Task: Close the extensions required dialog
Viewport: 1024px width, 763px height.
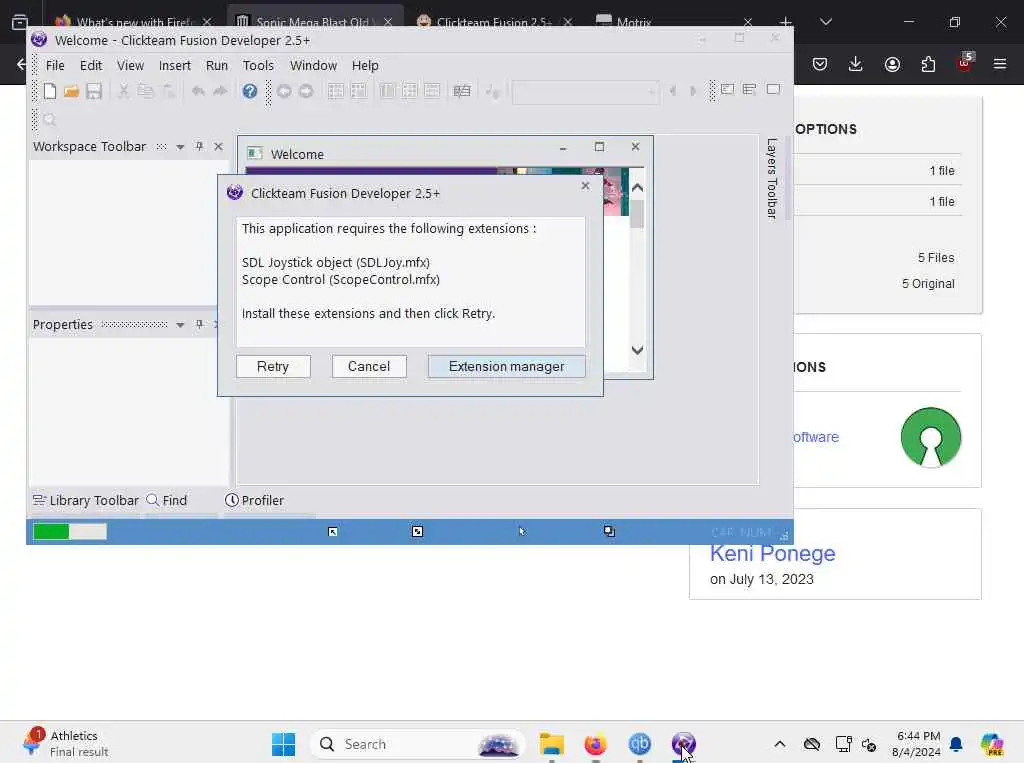Action: pos(585,186)
